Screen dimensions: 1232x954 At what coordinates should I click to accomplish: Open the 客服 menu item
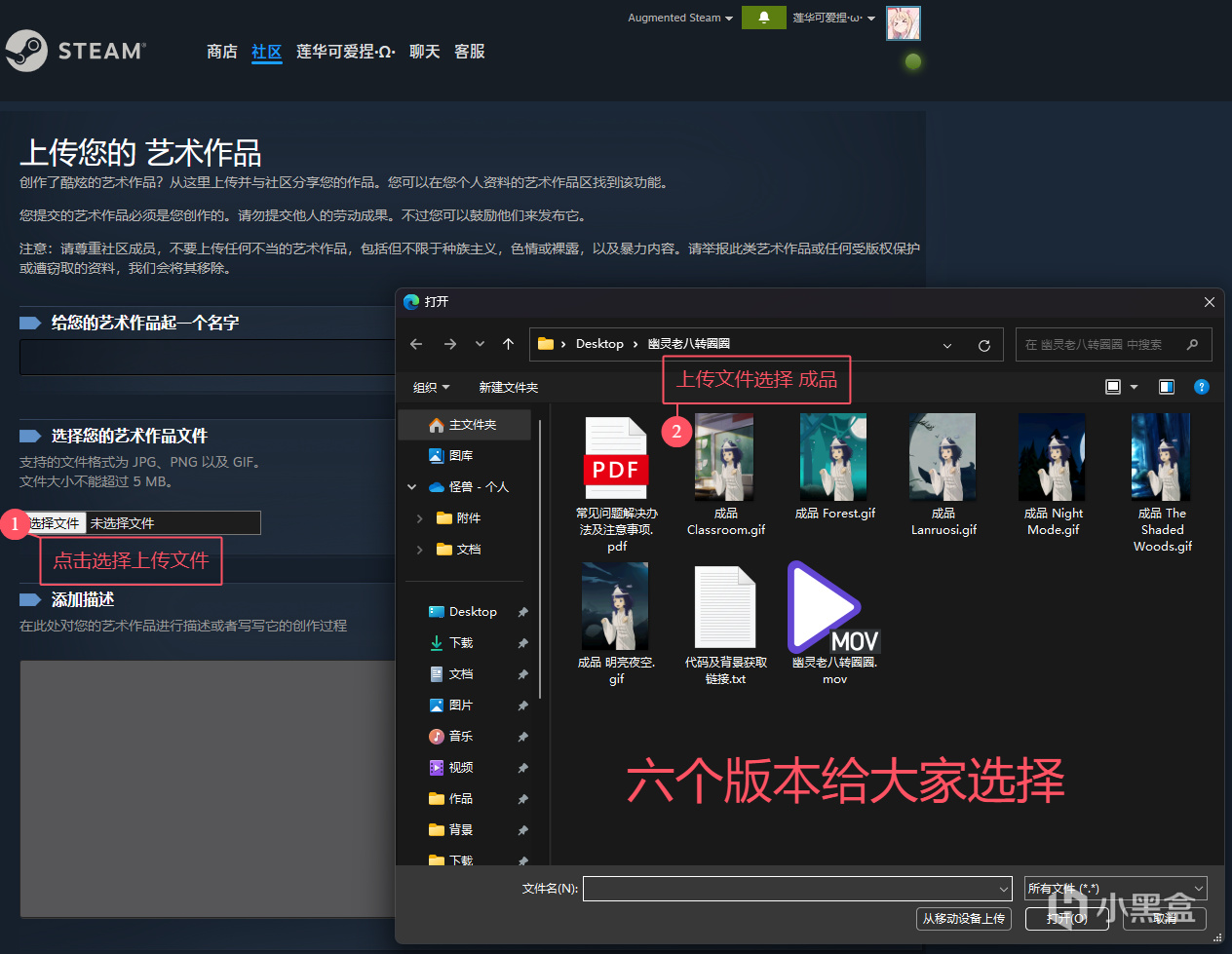click(470, 52)
